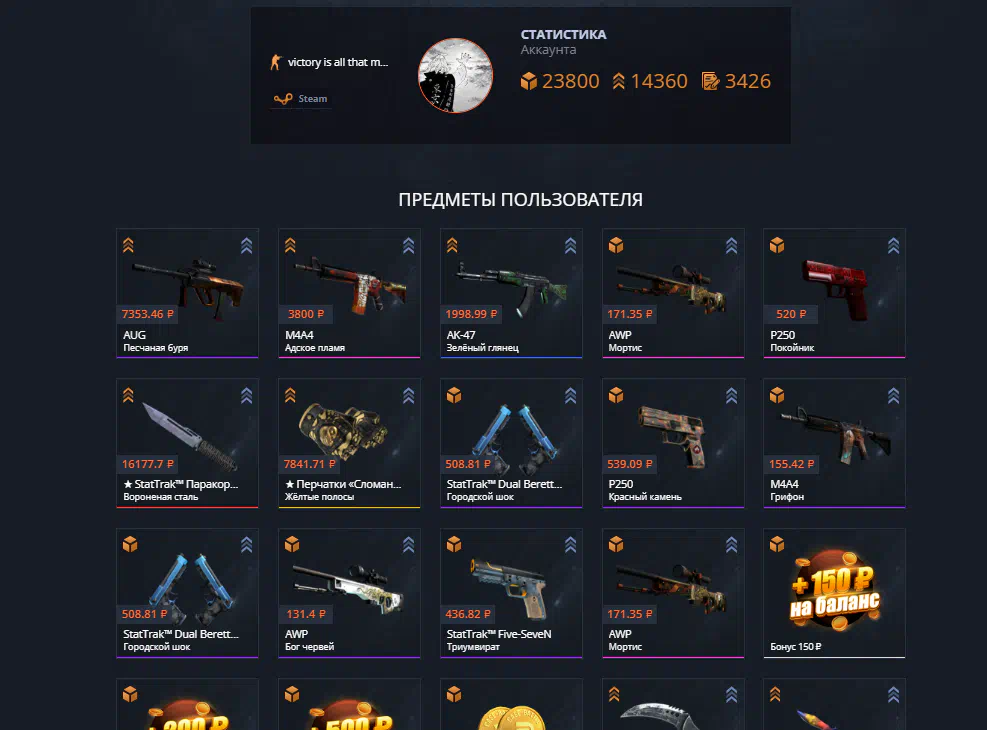Select the StatTrak Паракорд knife Вороненая сталь item

(188, 443)
